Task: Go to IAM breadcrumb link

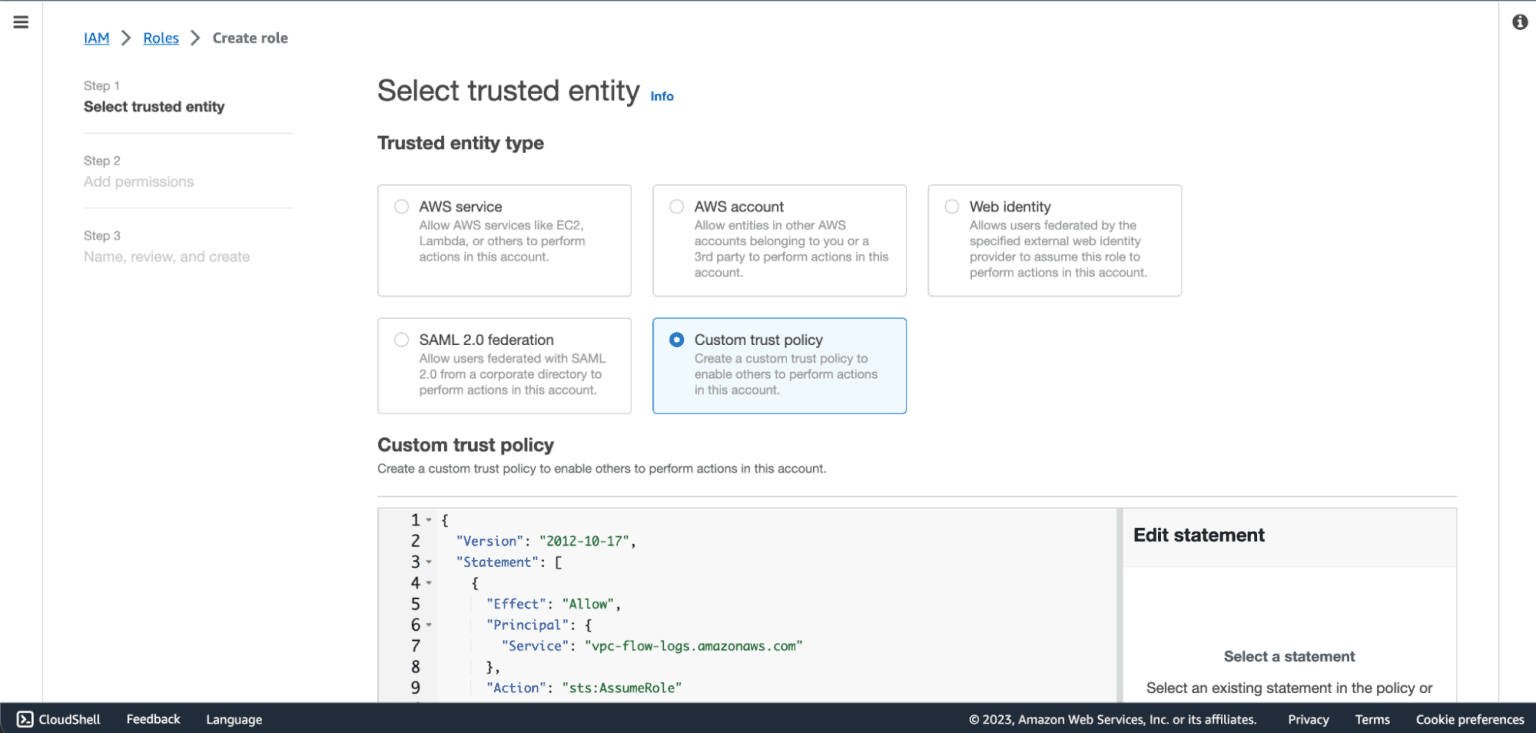Action: (x=96, y=38)
